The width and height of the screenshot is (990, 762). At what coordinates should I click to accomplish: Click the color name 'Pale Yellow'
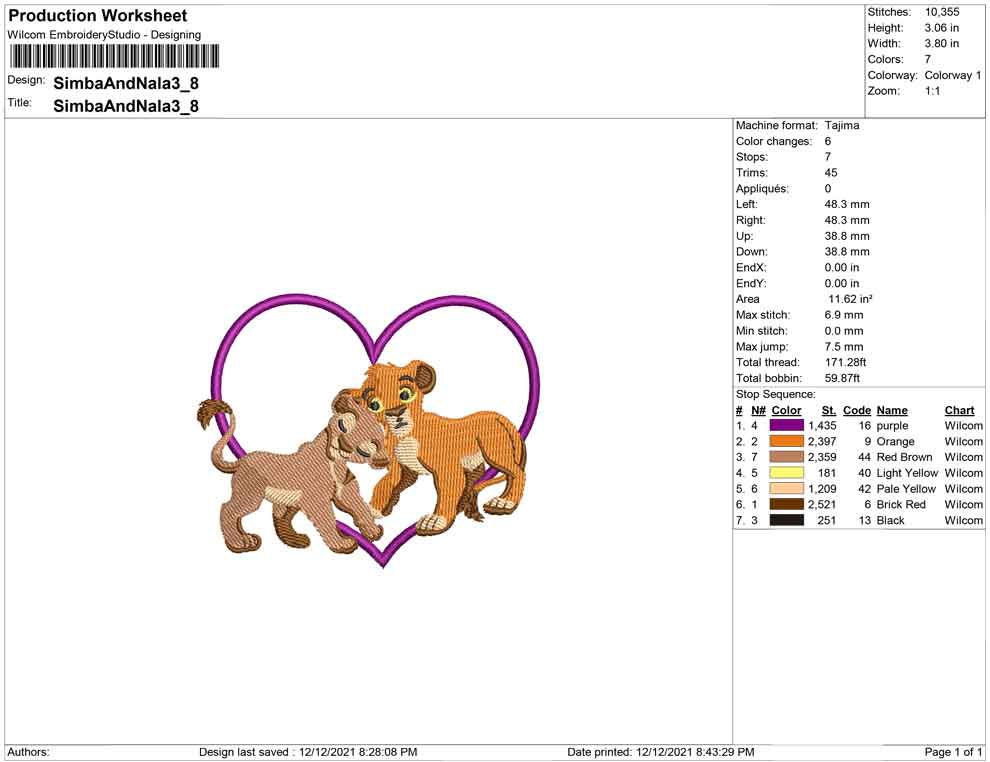tap(906, 489)
